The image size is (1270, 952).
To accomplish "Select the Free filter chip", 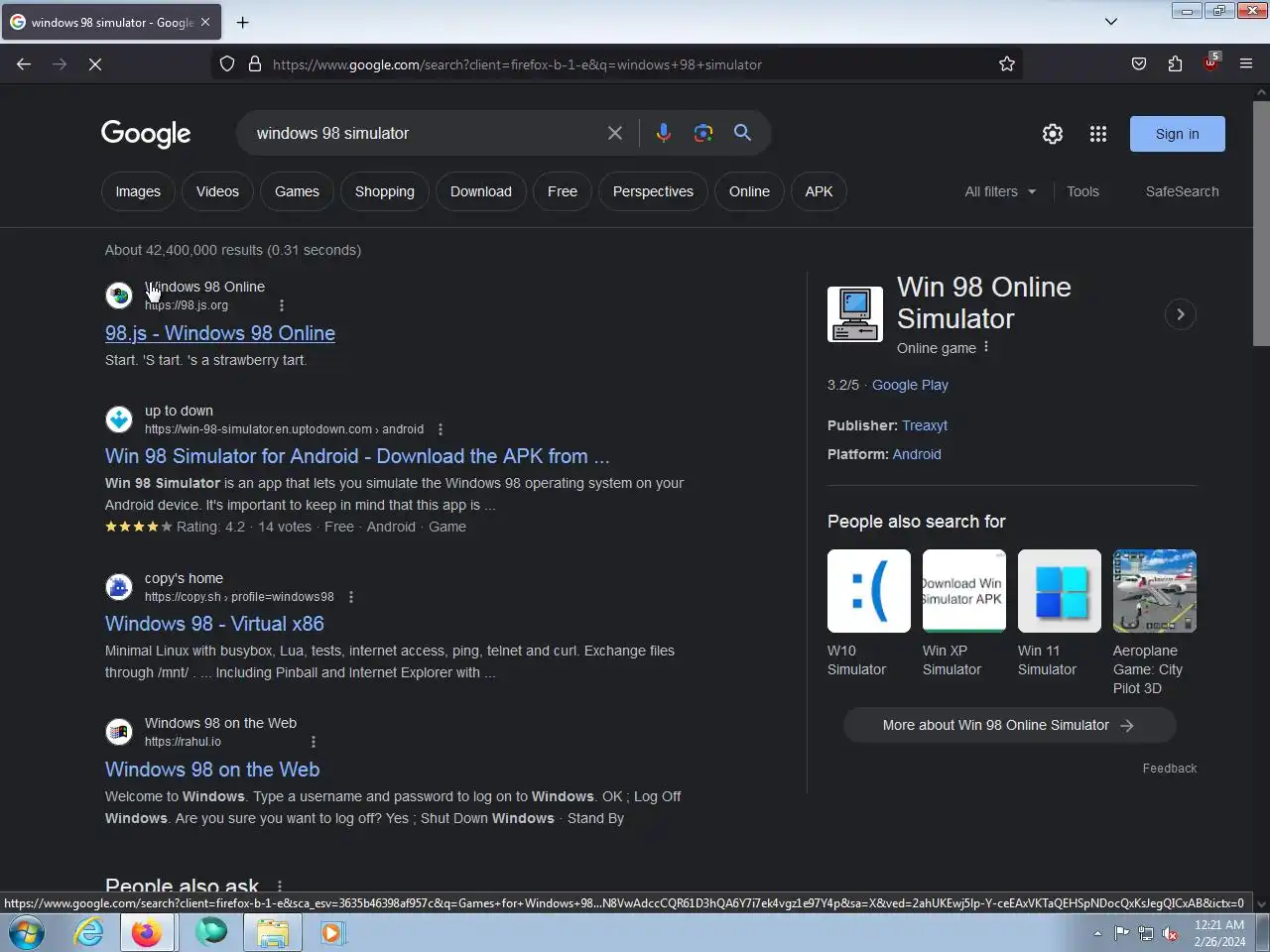I will click(563, 191).
